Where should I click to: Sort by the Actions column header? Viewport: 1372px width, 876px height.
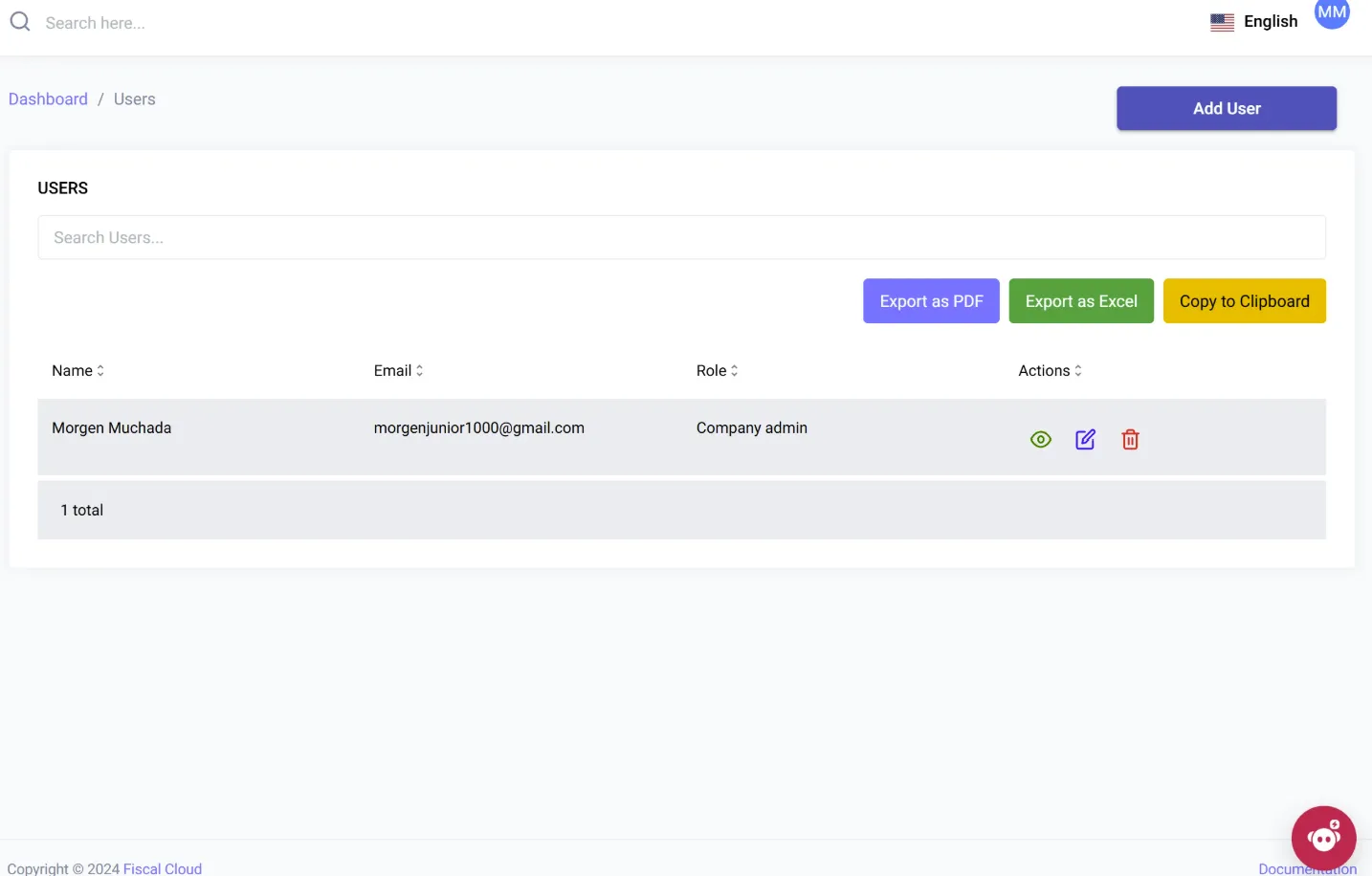click(x=1050, y=371)
